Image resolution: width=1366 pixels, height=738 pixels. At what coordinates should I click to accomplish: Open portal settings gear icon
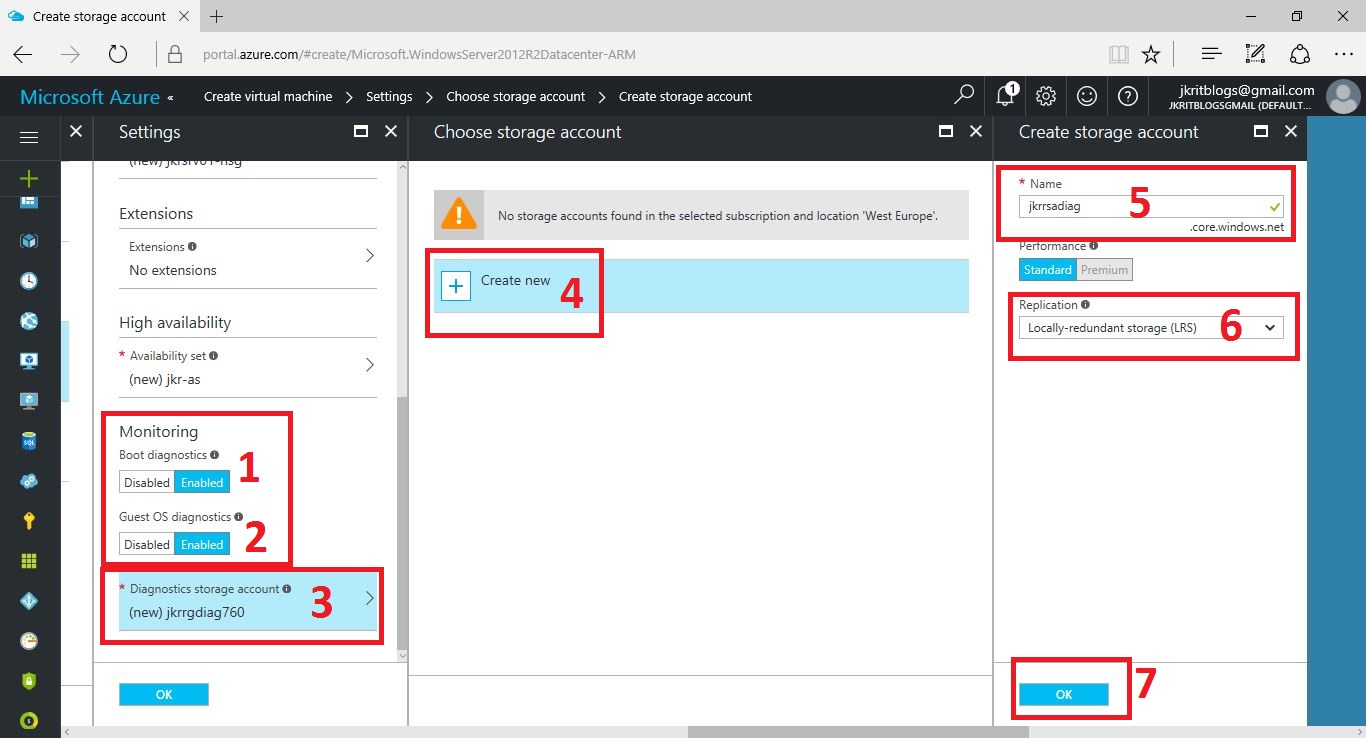coord(1046,96)
